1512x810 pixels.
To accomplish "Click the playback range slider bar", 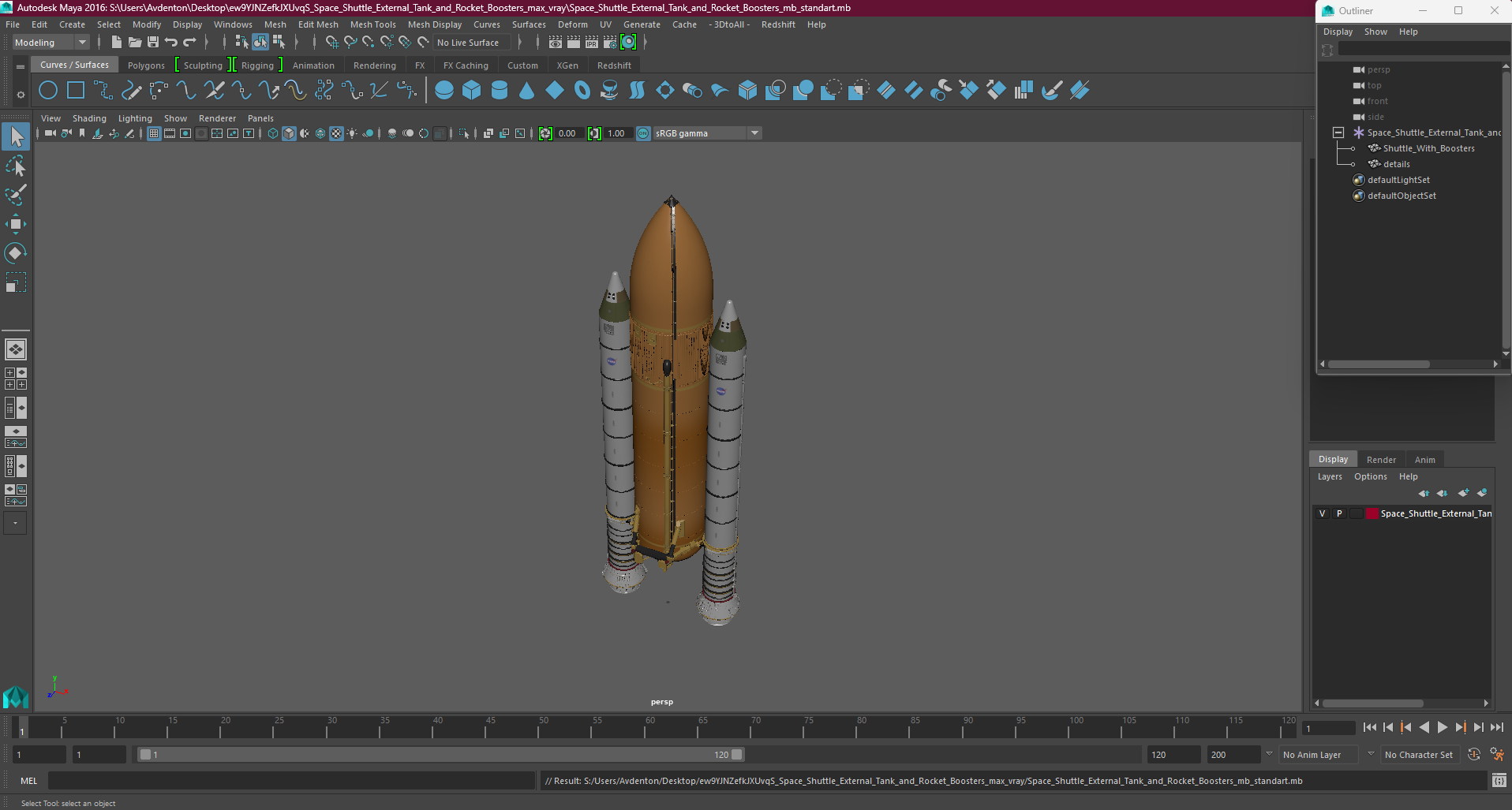I will pos(441,755).
